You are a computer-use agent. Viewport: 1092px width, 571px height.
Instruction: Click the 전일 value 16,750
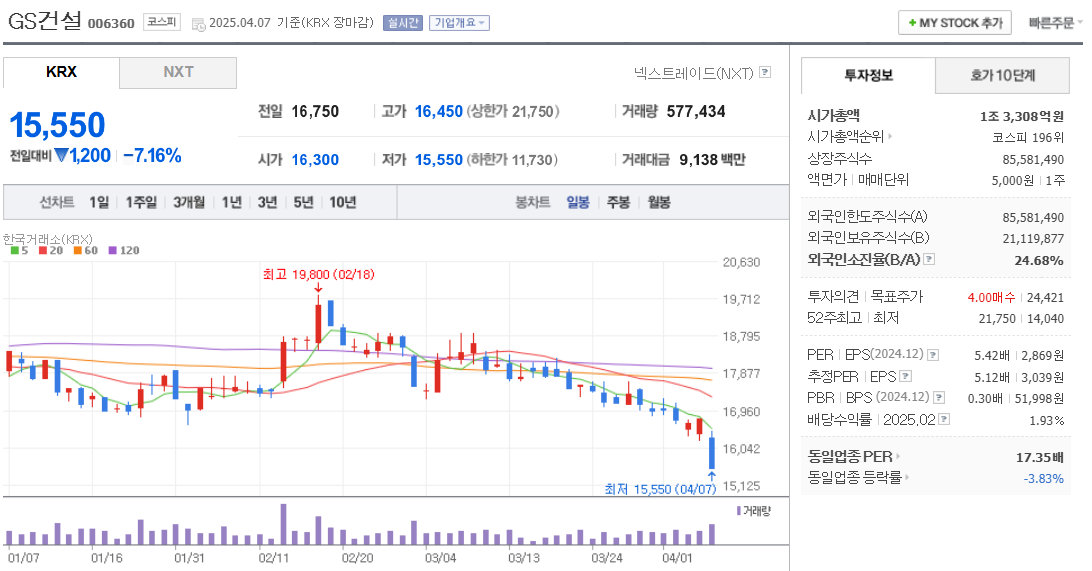[x=315, y=111]
